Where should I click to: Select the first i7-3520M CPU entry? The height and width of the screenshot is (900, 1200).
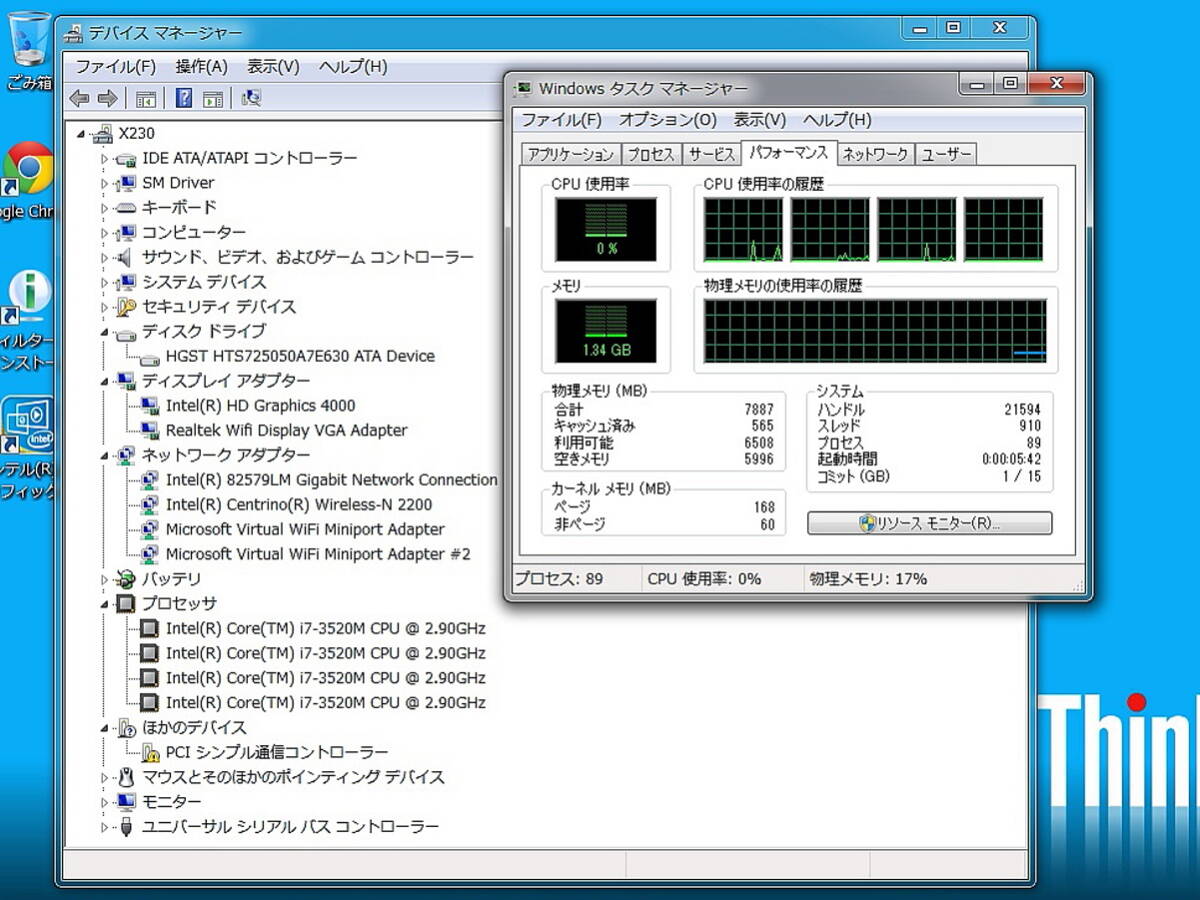coord(325,628)
